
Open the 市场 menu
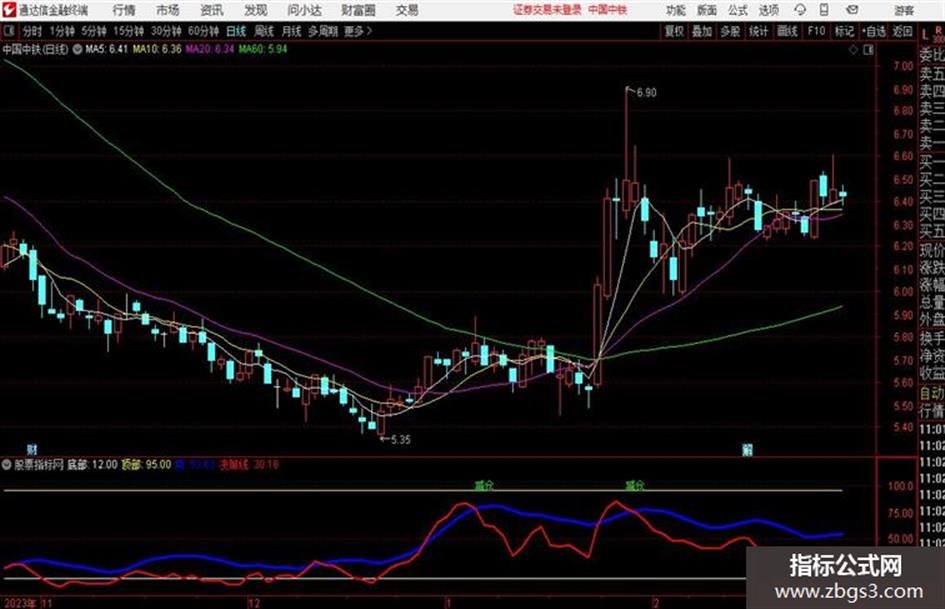(x=168, y=10)
